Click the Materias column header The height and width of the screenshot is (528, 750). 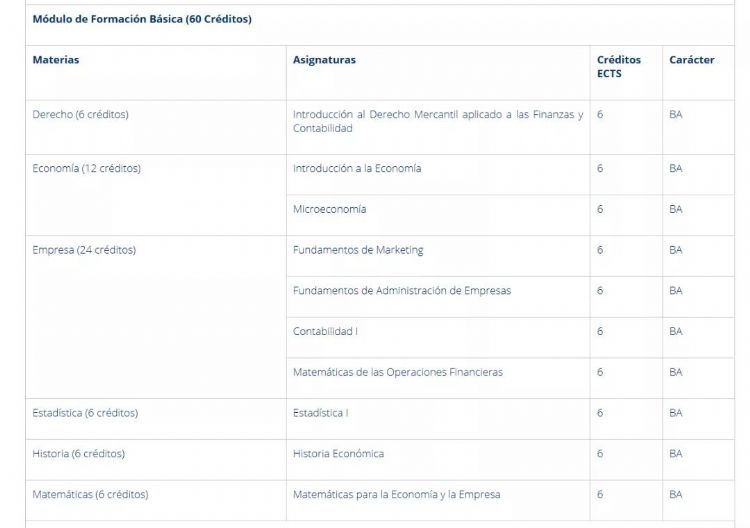click(x=56, y=60)
